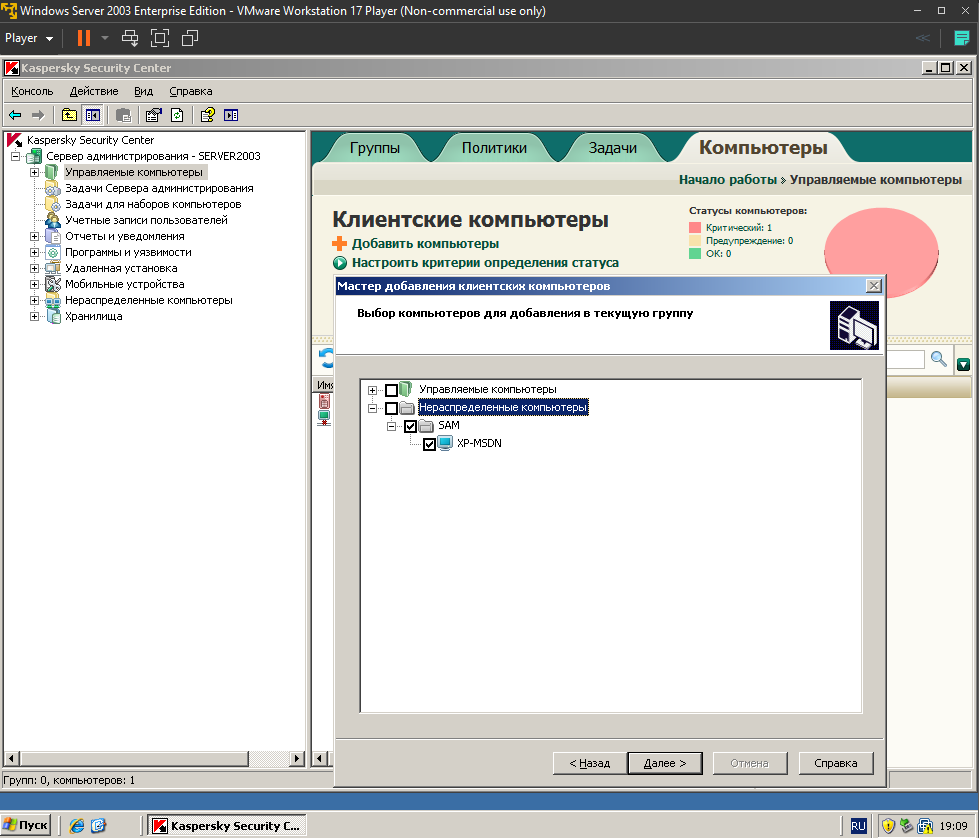979x838 pixels.
Task: Click the Up one level folder icon
Action: (x=69, y=115)
